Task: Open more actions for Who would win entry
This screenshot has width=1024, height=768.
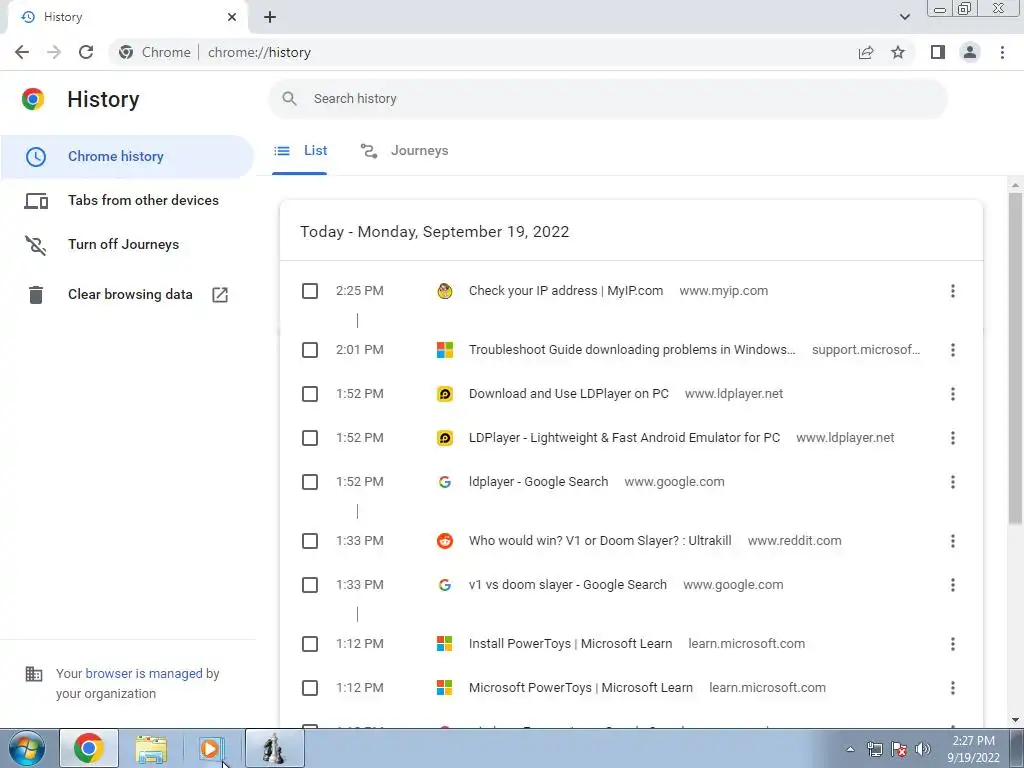Action: click(953, 541)
